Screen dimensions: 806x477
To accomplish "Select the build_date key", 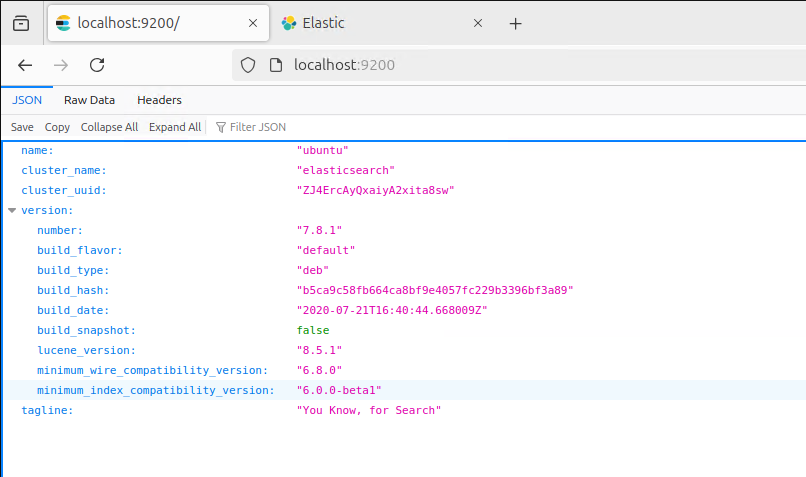I will (x=73, y=311).
